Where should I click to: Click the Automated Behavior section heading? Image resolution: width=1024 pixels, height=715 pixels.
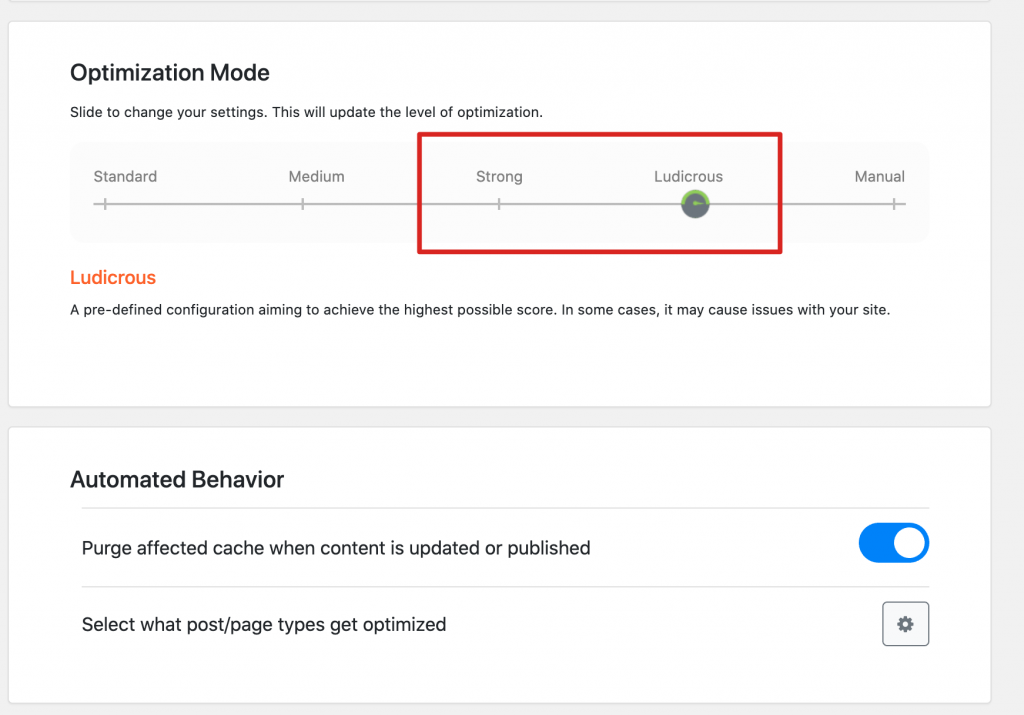[x=177, y=480]
